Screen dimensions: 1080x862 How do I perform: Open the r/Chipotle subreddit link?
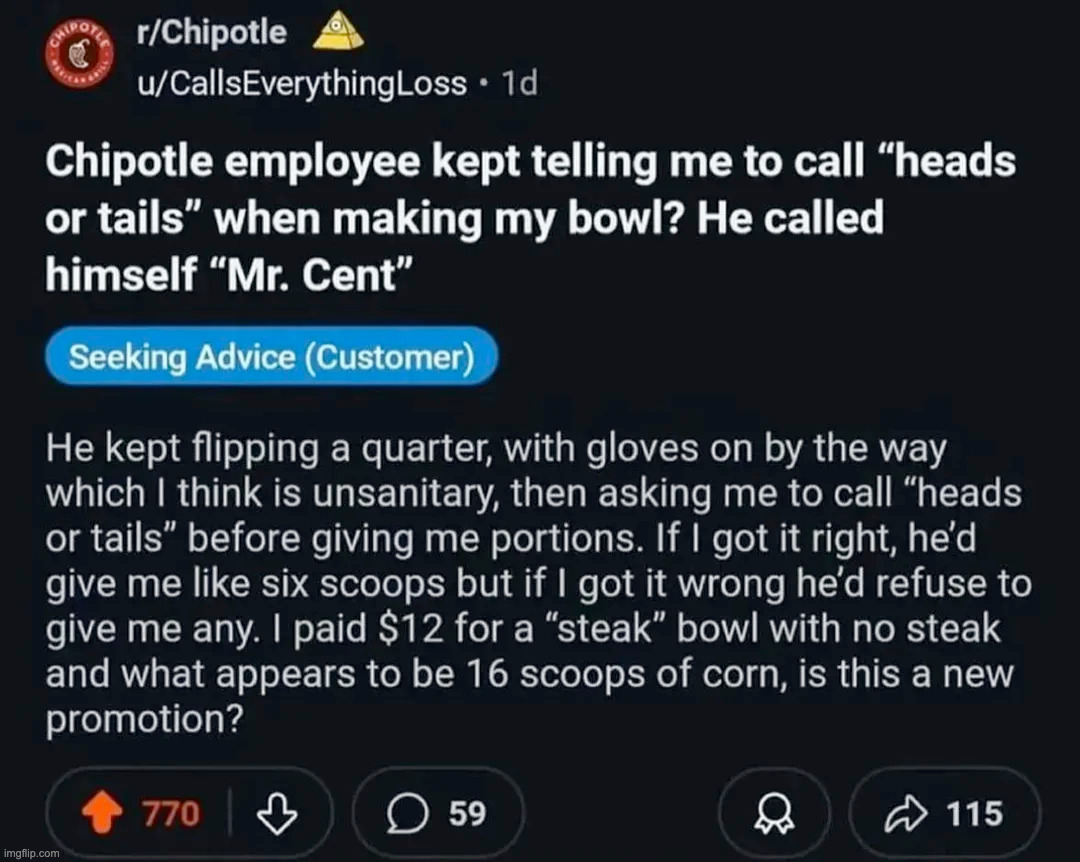[211, 33]
